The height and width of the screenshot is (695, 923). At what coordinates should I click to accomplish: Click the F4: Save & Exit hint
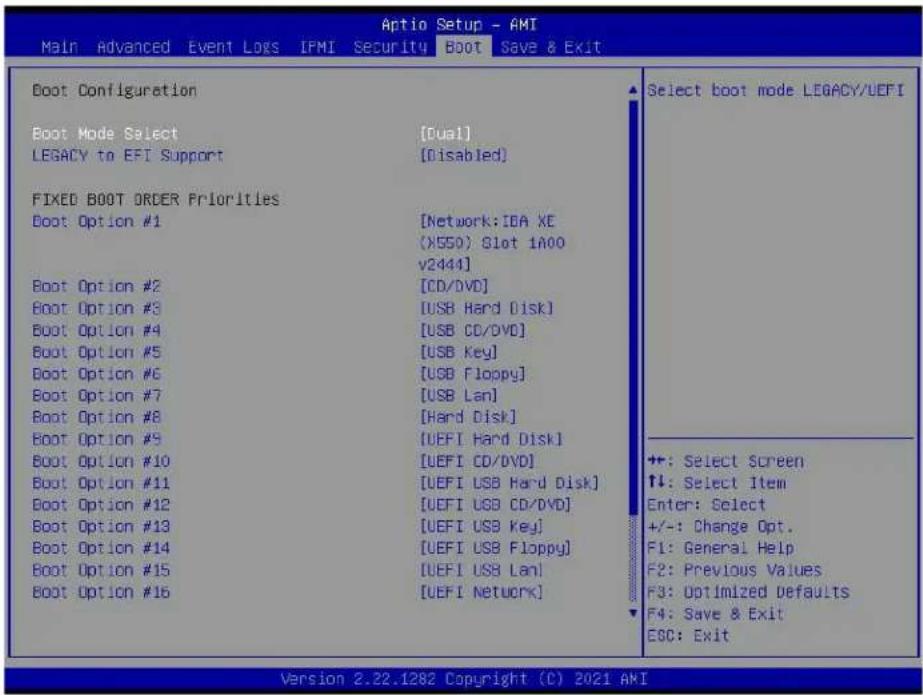pyautogui.click(x=716, y=614)
